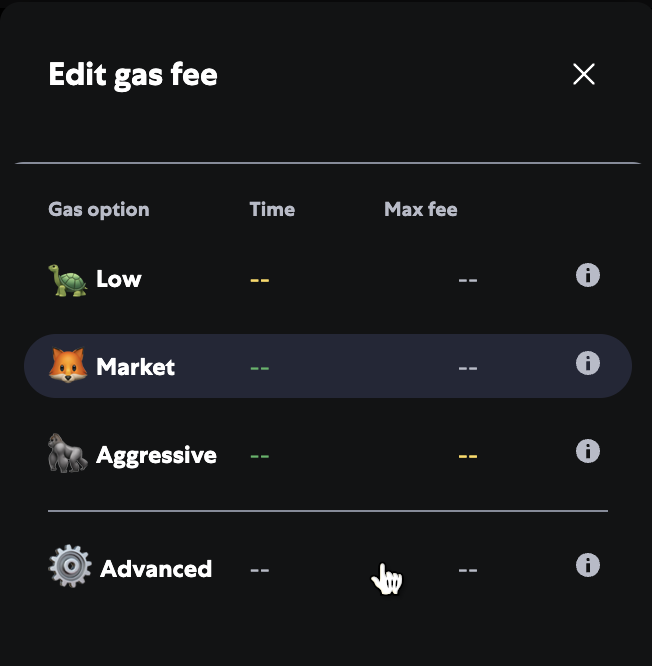The image size is (652, 666).
Task: Click the green time value in the Market row
Action: coord(260,368)
